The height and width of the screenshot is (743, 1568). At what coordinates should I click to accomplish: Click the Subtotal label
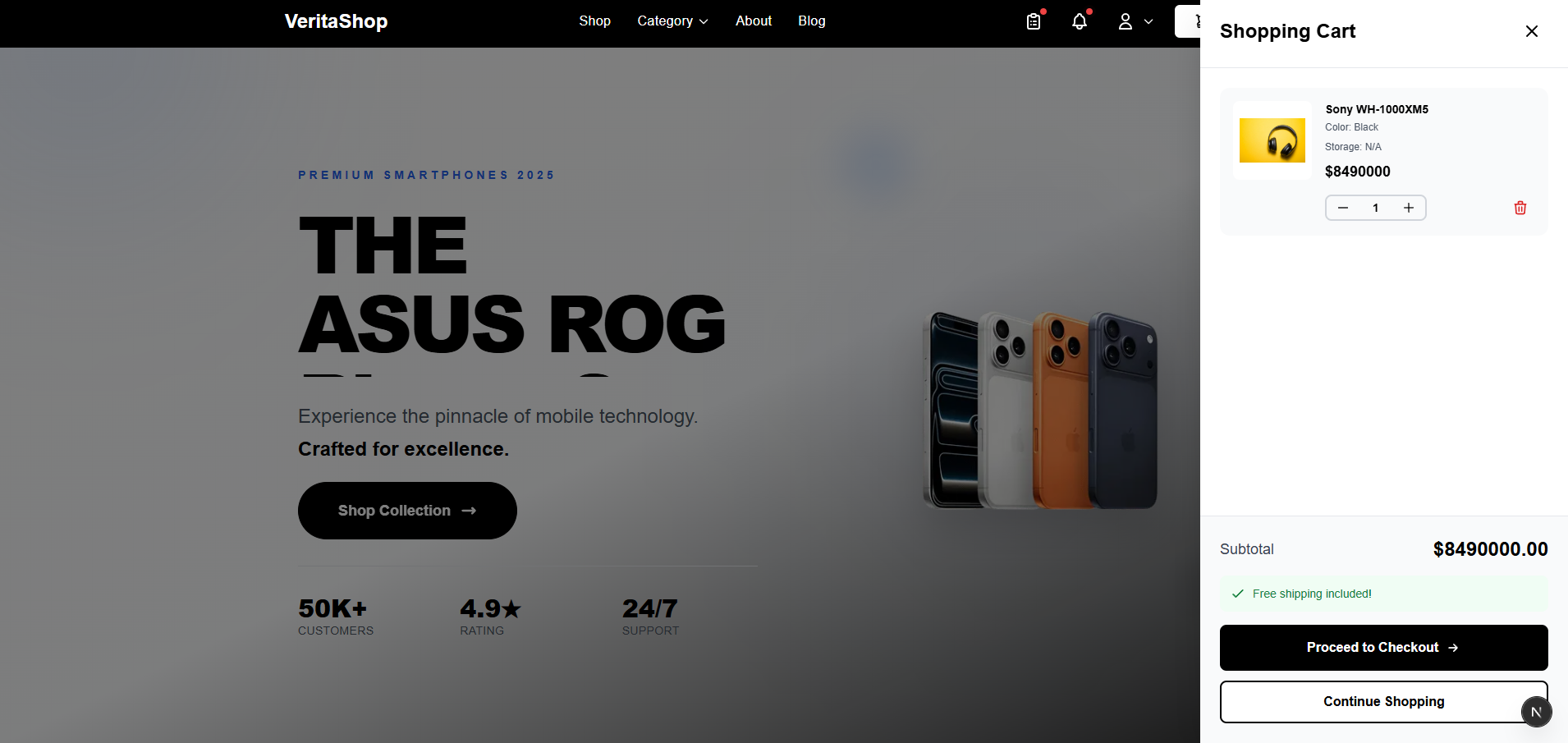coord(1246,549)
